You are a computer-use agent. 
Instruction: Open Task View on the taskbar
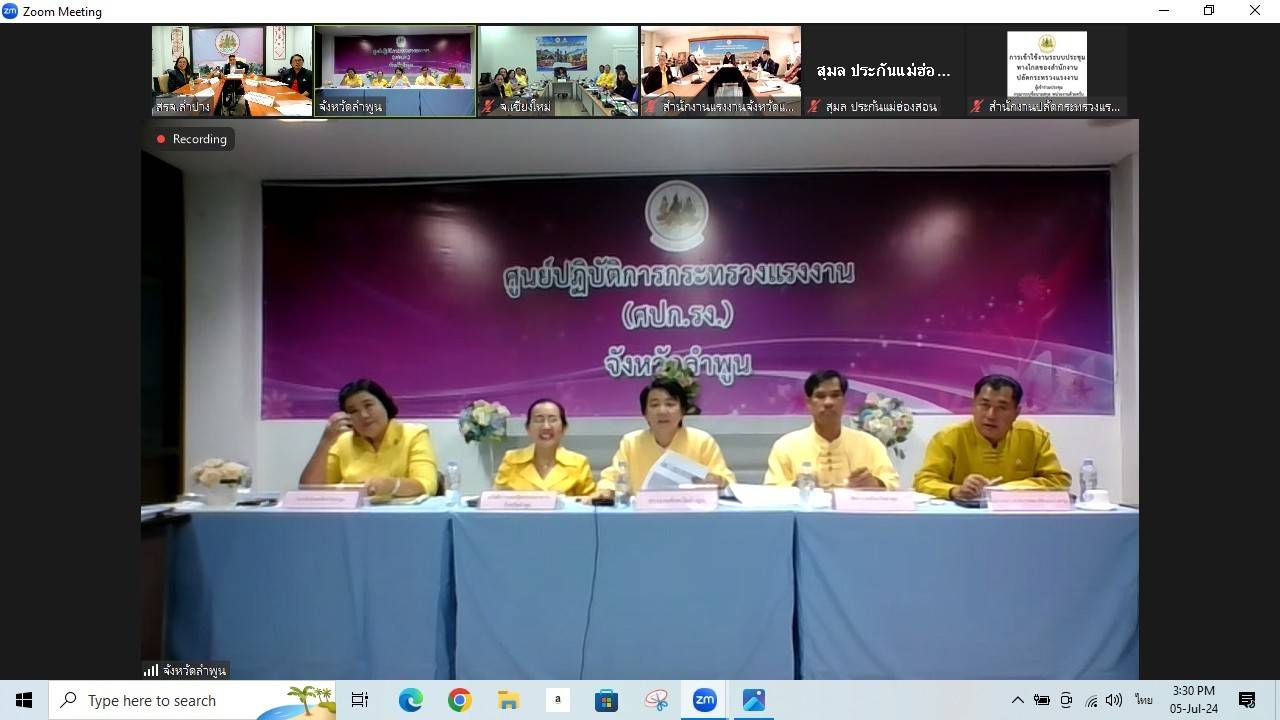[360, 700]
